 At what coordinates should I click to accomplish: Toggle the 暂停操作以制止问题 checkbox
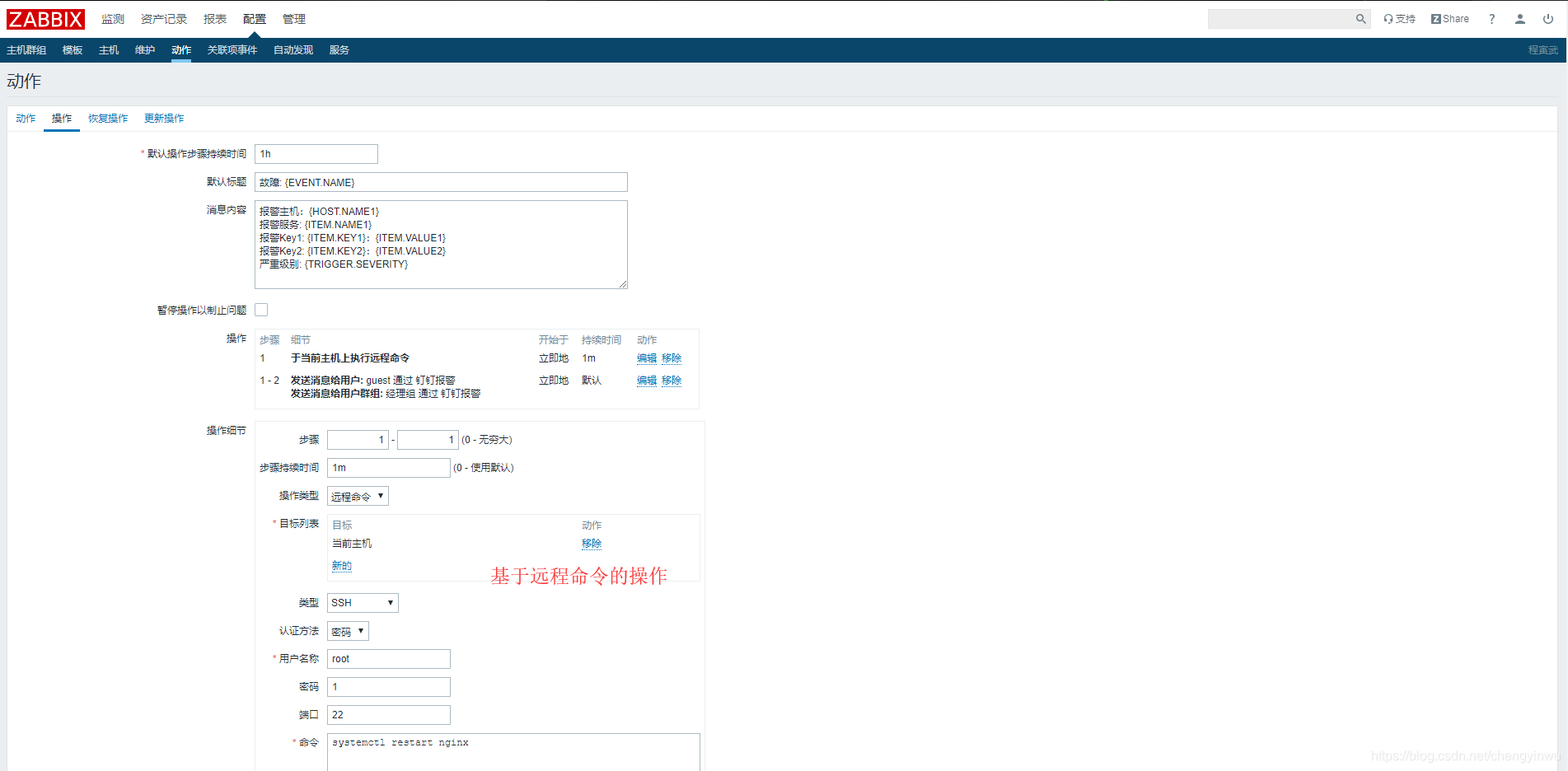pyautogui.click(x=261, y=310)
